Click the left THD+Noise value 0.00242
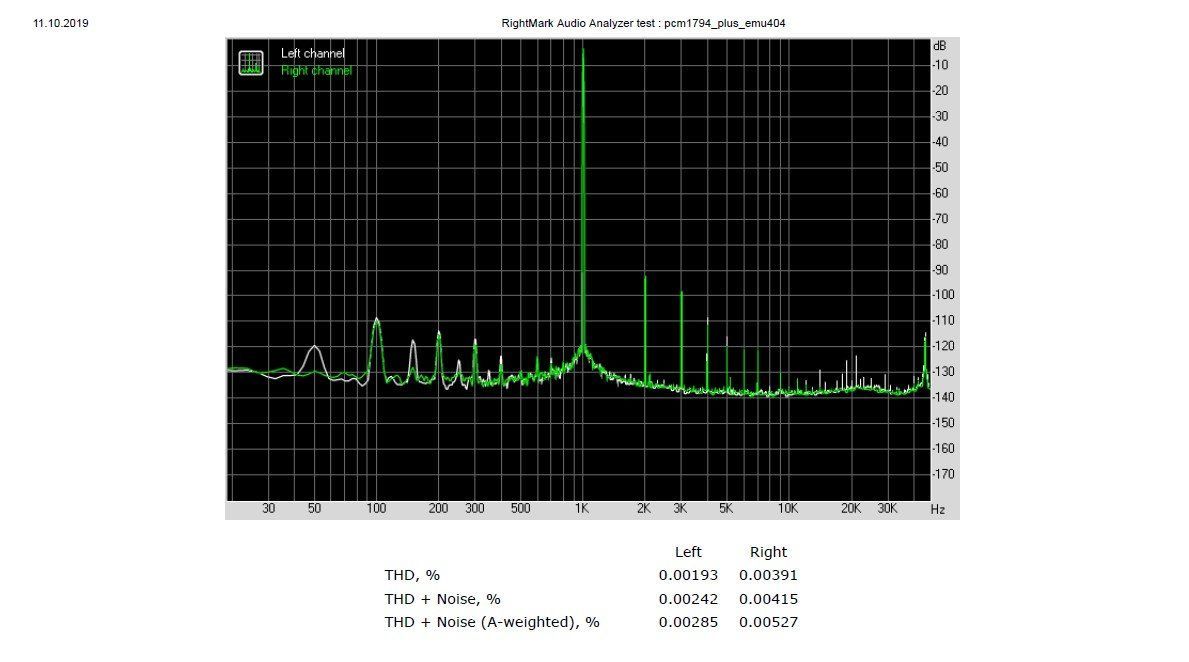The image size is (1189, 662). (x=688, y=599)
